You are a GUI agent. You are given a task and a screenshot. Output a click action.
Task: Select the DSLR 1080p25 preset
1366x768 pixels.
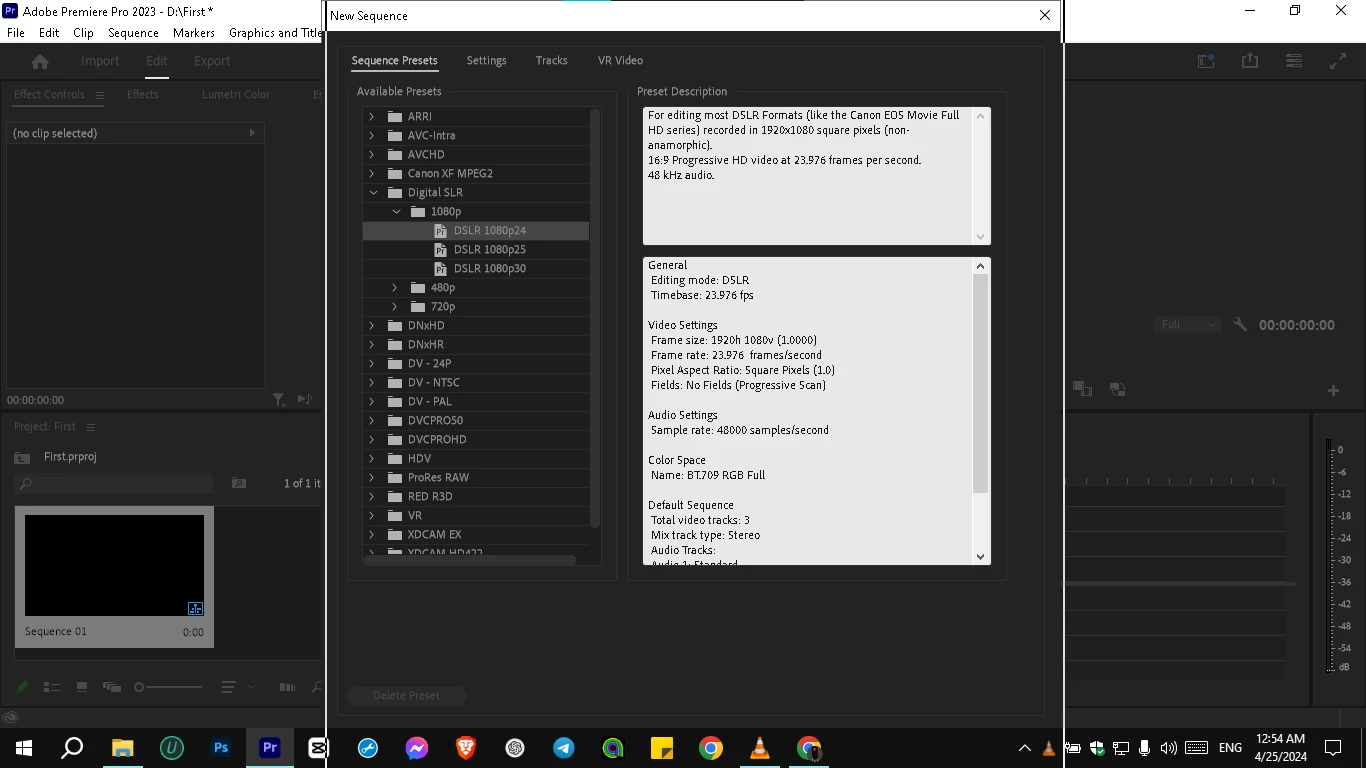(489, 249)
